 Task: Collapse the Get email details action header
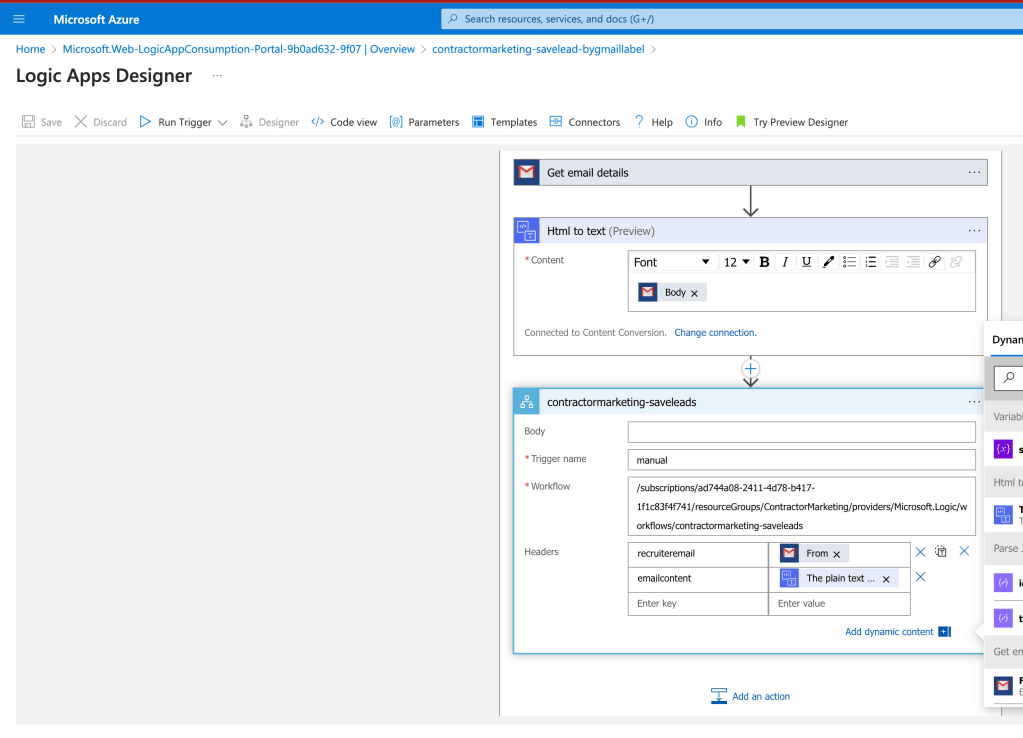(750, 173)
